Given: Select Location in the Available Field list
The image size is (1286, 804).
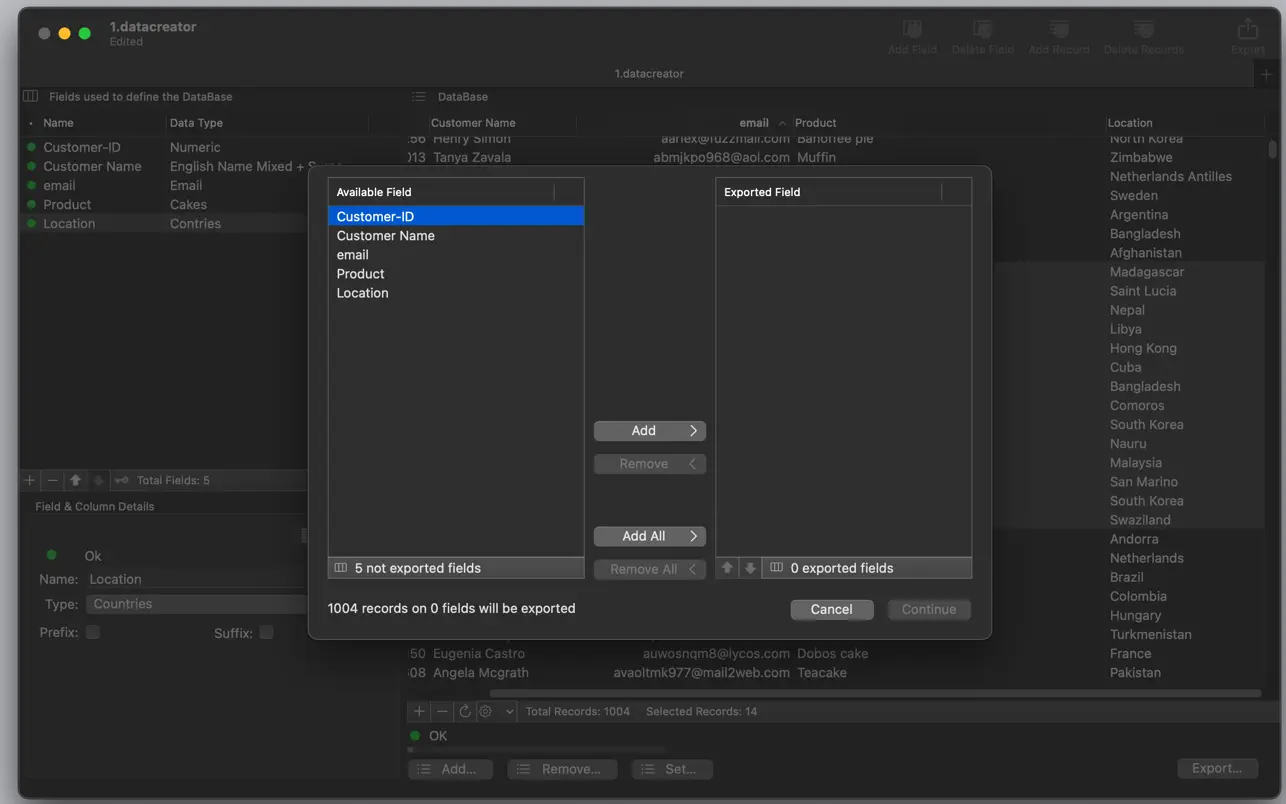Looking at the screenshot, I should [456, 293].
